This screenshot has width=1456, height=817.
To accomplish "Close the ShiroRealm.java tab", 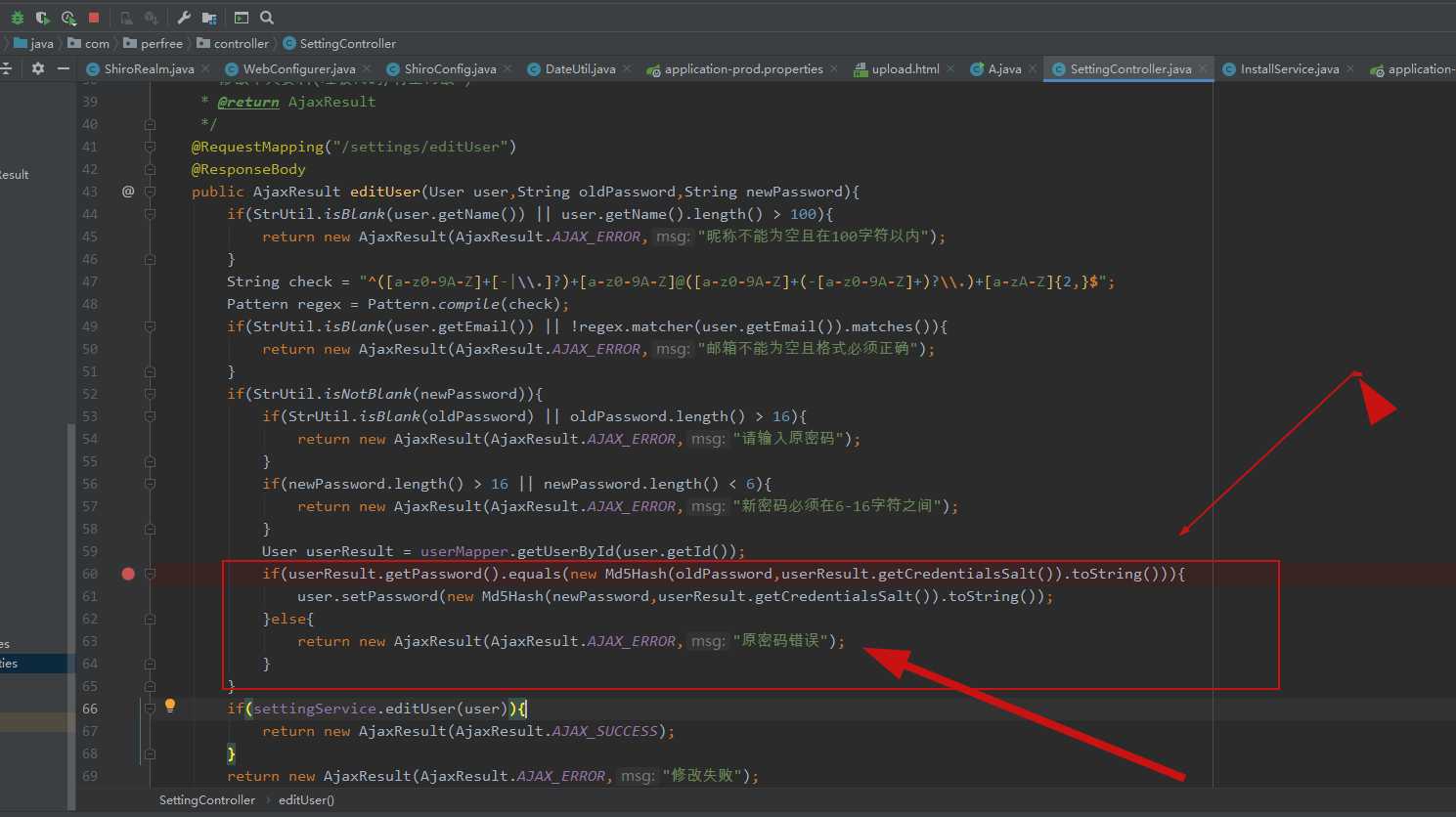I will [205, 68].
